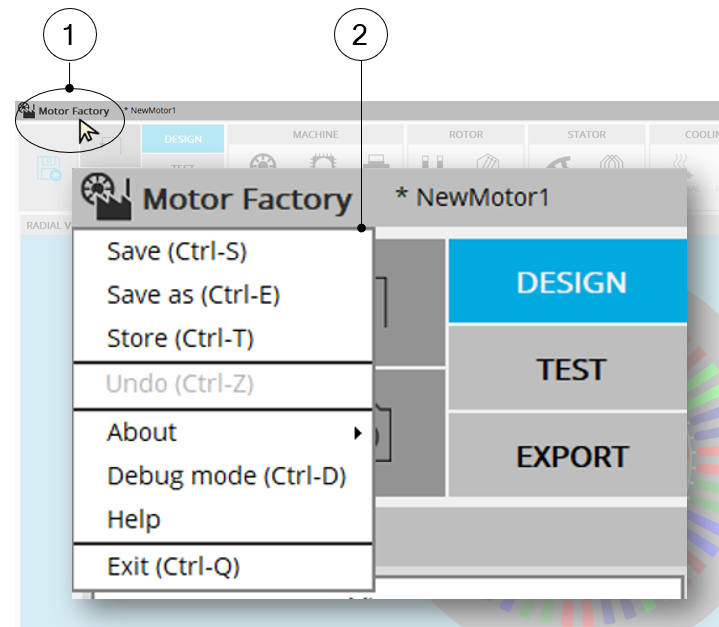The width and height of the screenshot is (719, 627).
Task: Click the small Motor Factory logo icon in title bar
Action: [26, 109]
